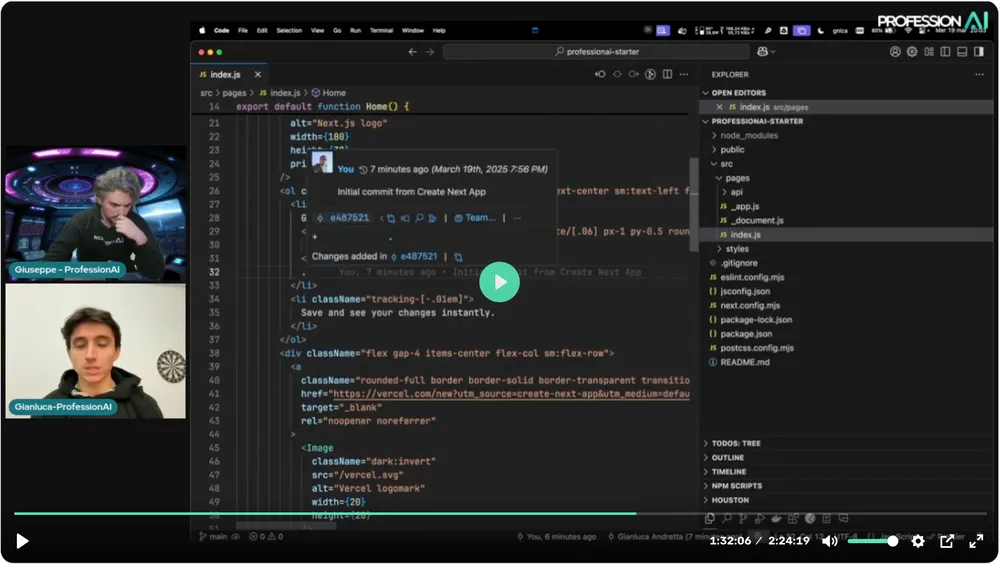This screenshot has height=564, width=1000.
Task: Click the src breadcrumb segment
Action: pos(206,93)
